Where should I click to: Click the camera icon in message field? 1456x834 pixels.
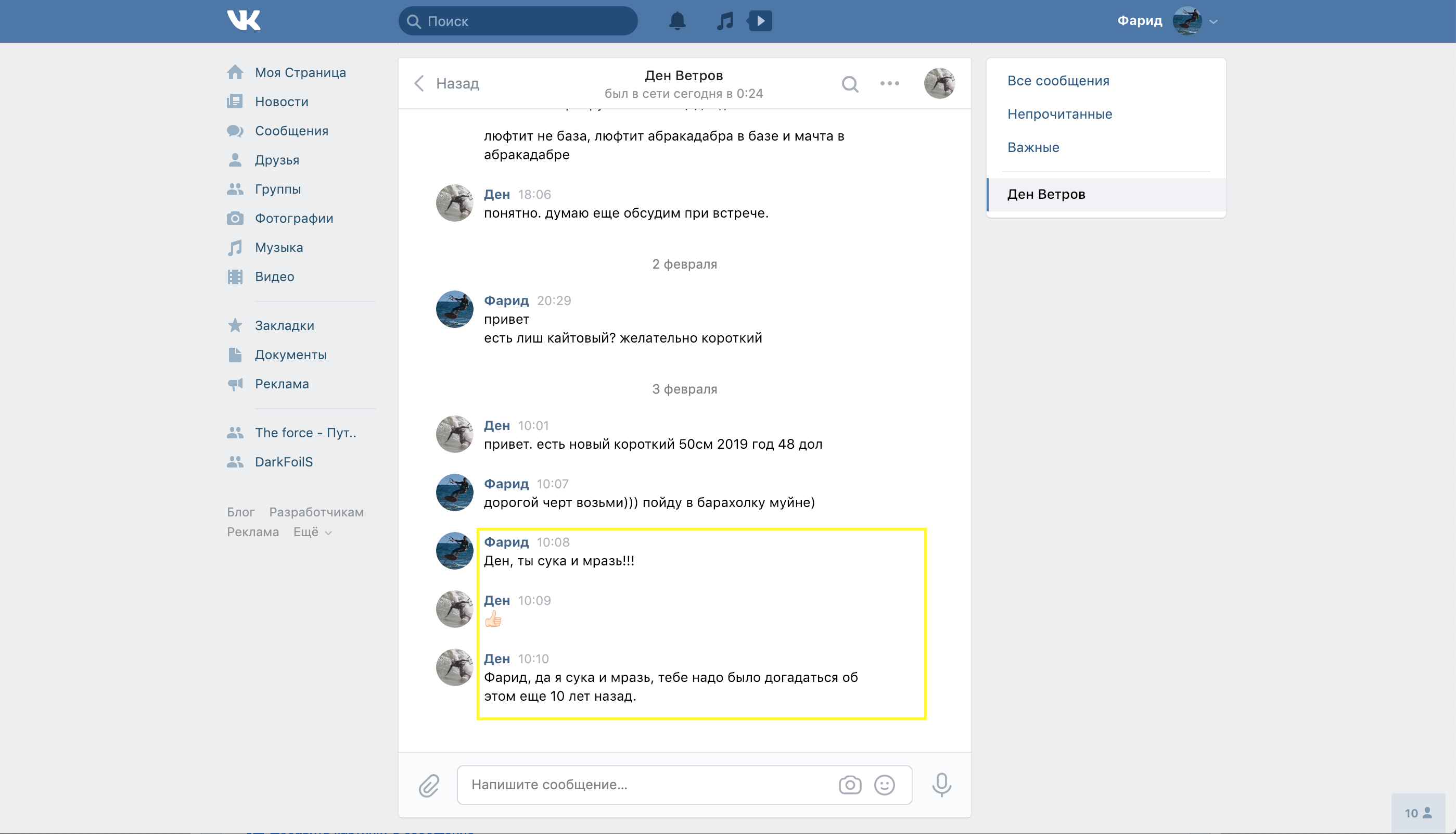850,785
